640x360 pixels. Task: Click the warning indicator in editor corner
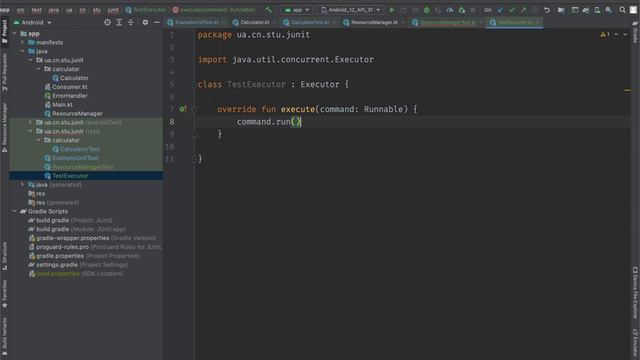(604, 35)
